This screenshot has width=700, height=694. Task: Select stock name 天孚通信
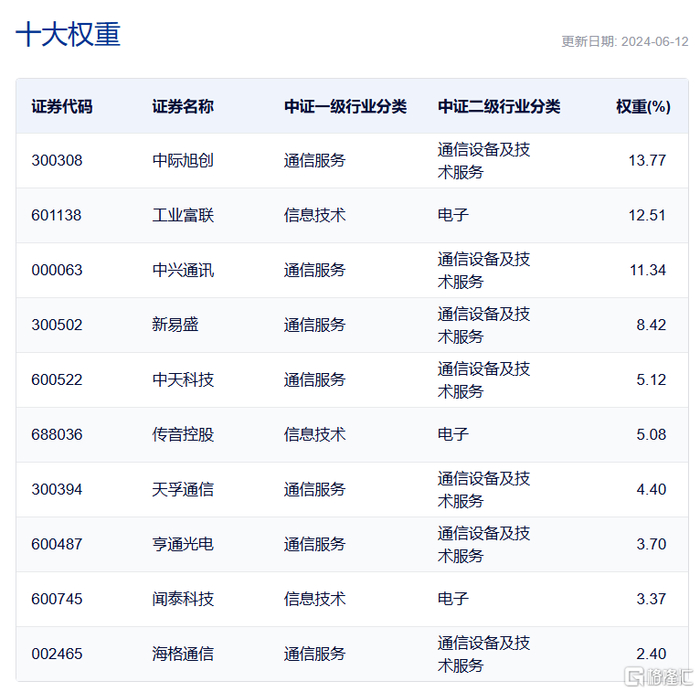[x=183, y=489]
